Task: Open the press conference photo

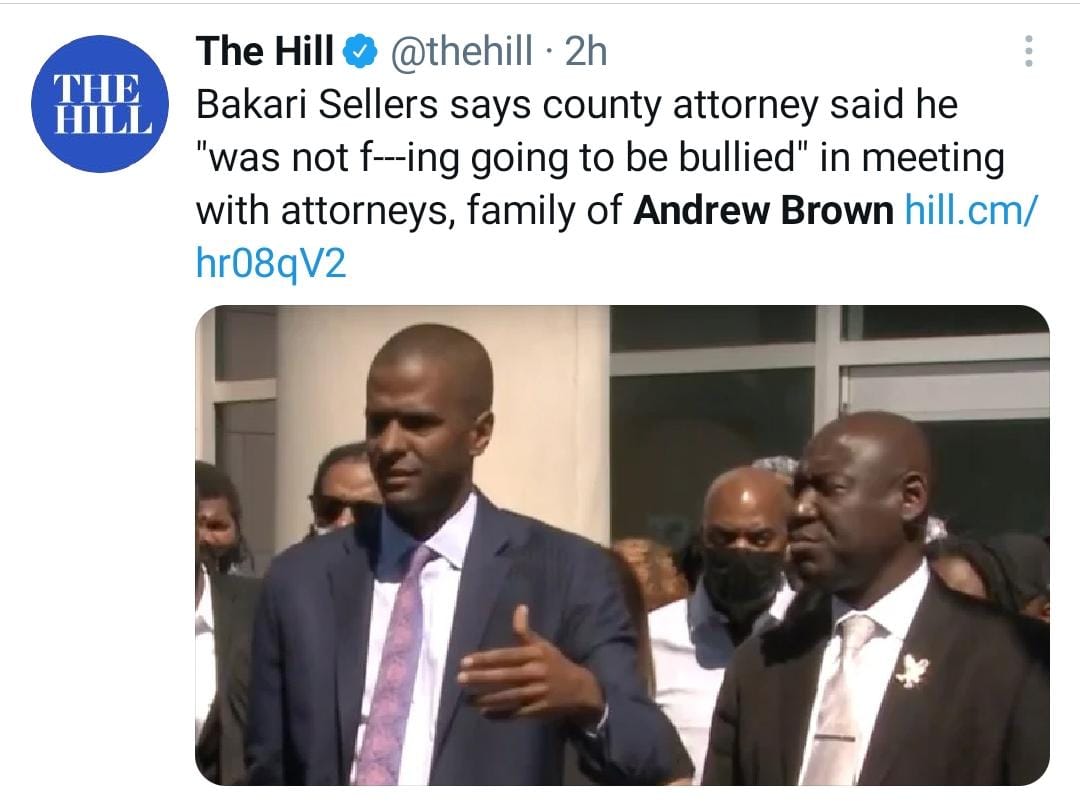Action: pyautogui.click(x=622, y=545)
